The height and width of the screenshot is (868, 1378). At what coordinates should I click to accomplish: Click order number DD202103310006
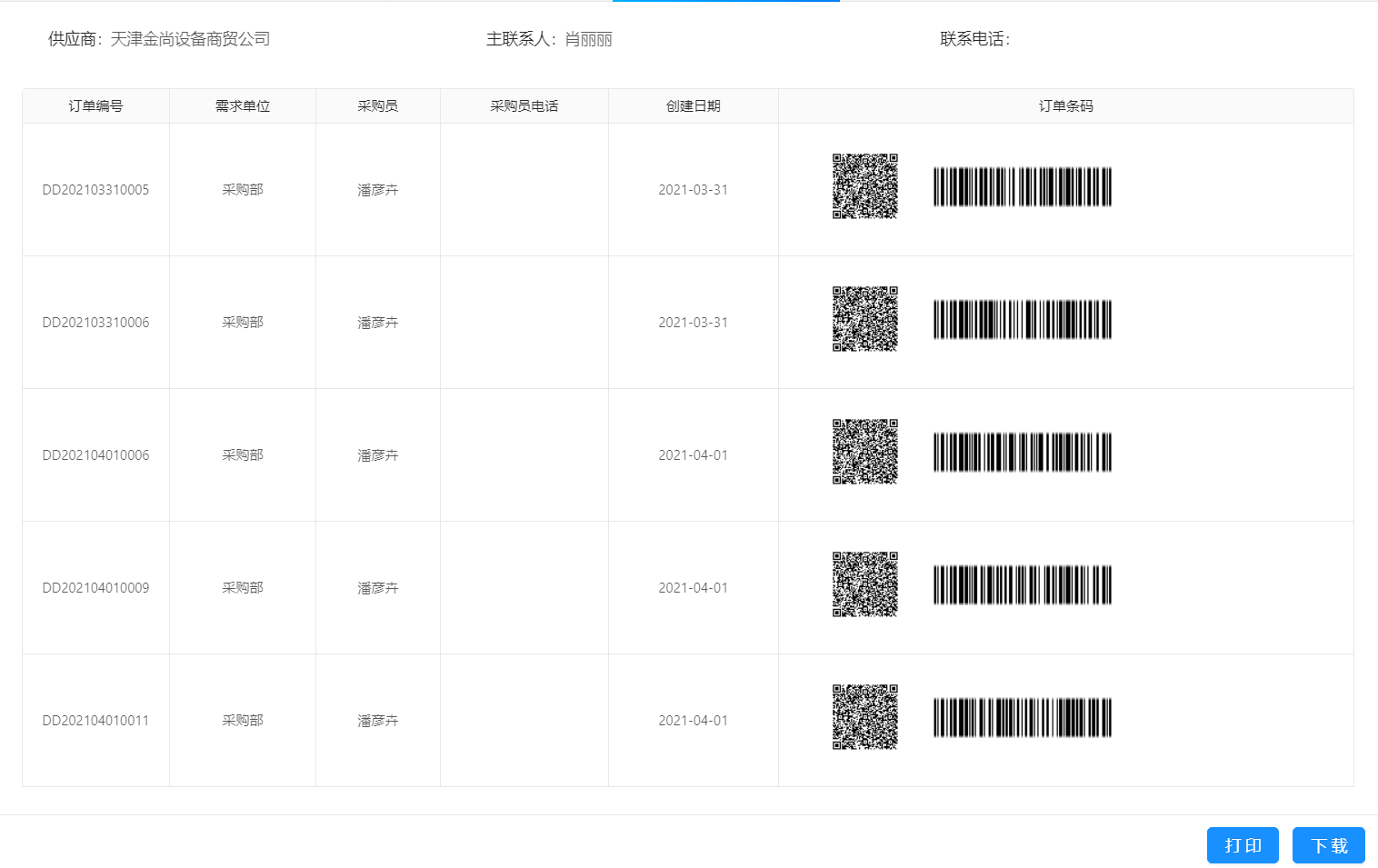point(95,323)
